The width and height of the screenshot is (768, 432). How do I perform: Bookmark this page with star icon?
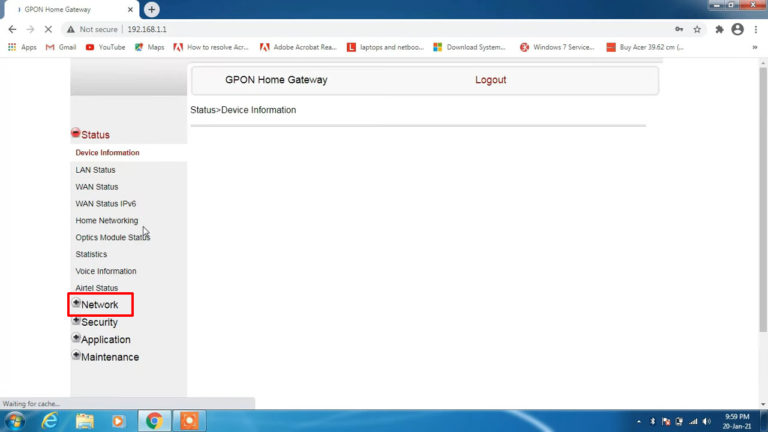click(697, 29)
